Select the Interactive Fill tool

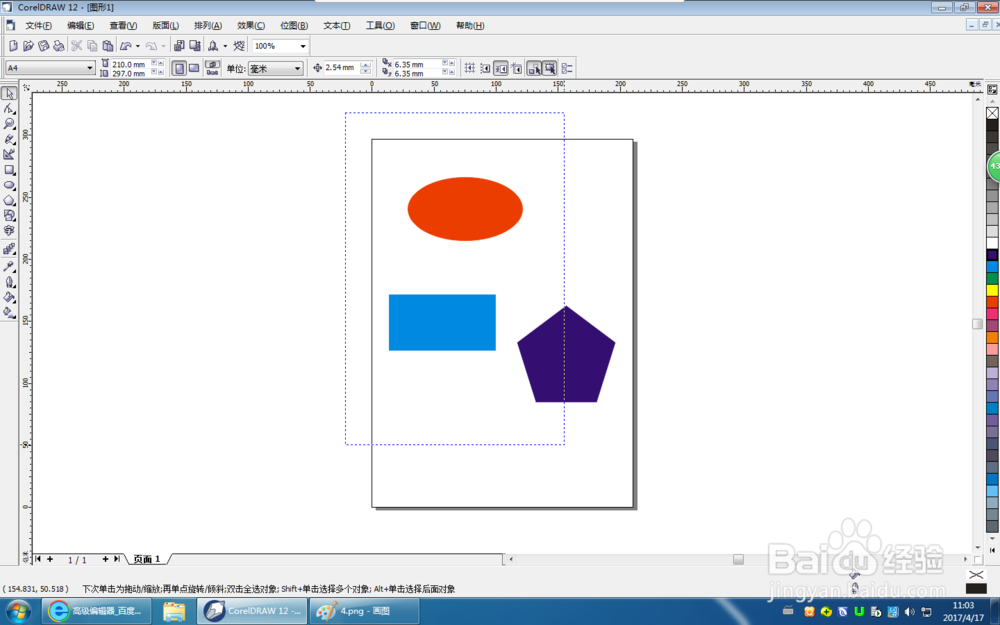pyautogui.click(x=9, y=312)
